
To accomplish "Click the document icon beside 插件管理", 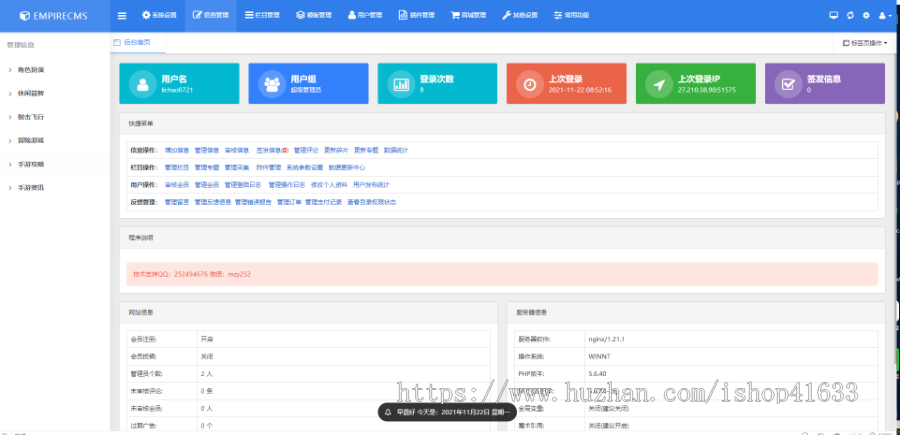I will pos(403,15).
